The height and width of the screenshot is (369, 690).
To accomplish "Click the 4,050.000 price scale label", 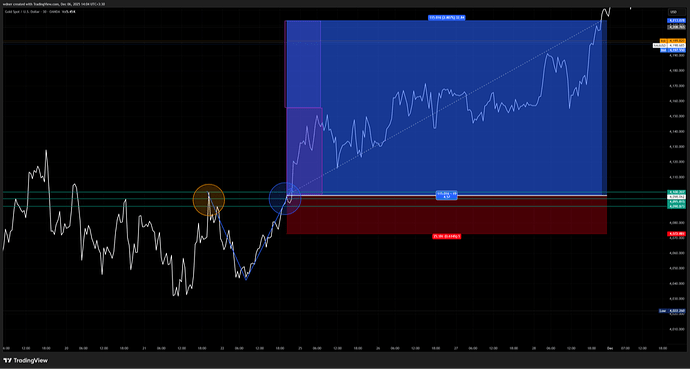I will 676,268.
